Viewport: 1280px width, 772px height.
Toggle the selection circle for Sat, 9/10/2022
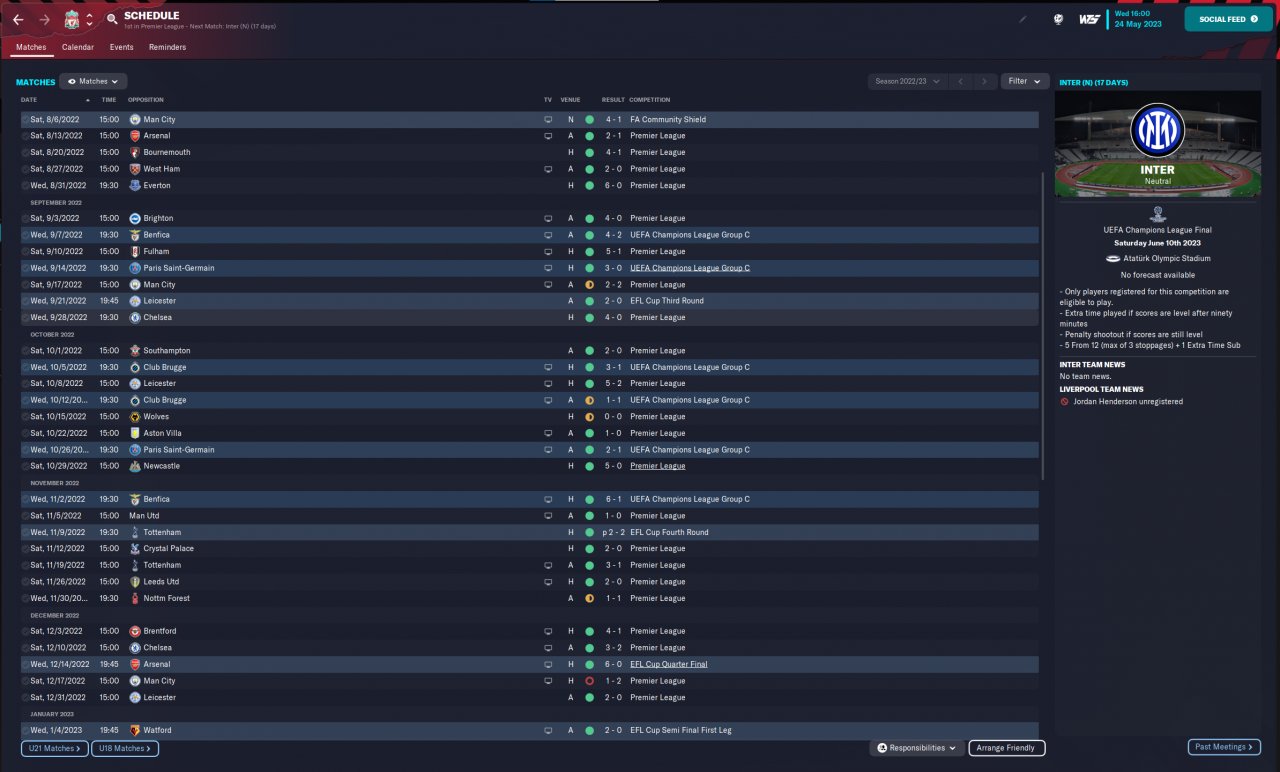[25, 252]
